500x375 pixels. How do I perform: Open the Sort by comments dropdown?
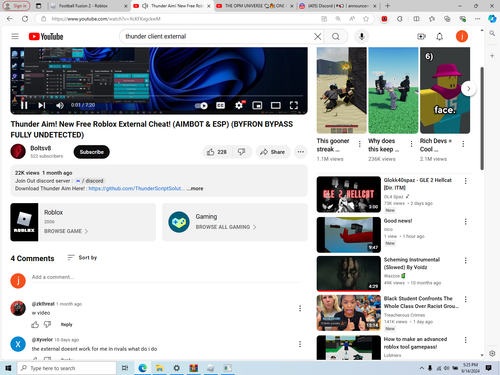tap(82, 258)
